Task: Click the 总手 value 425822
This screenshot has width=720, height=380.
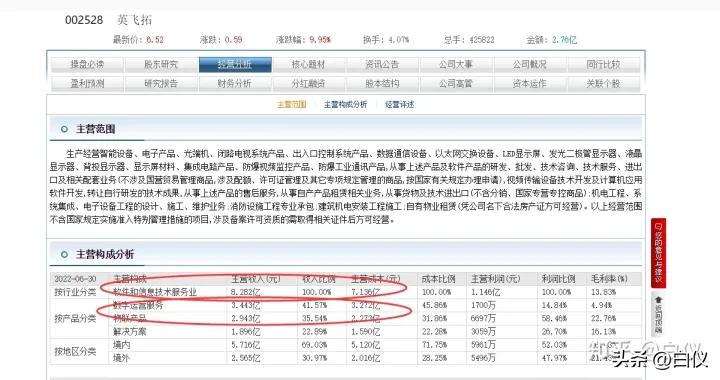Action: tap(482, 40)
